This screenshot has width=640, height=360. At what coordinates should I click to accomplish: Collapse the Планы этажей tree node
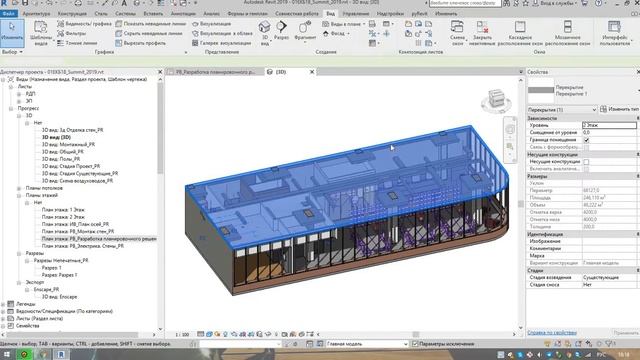pos(19,196)
